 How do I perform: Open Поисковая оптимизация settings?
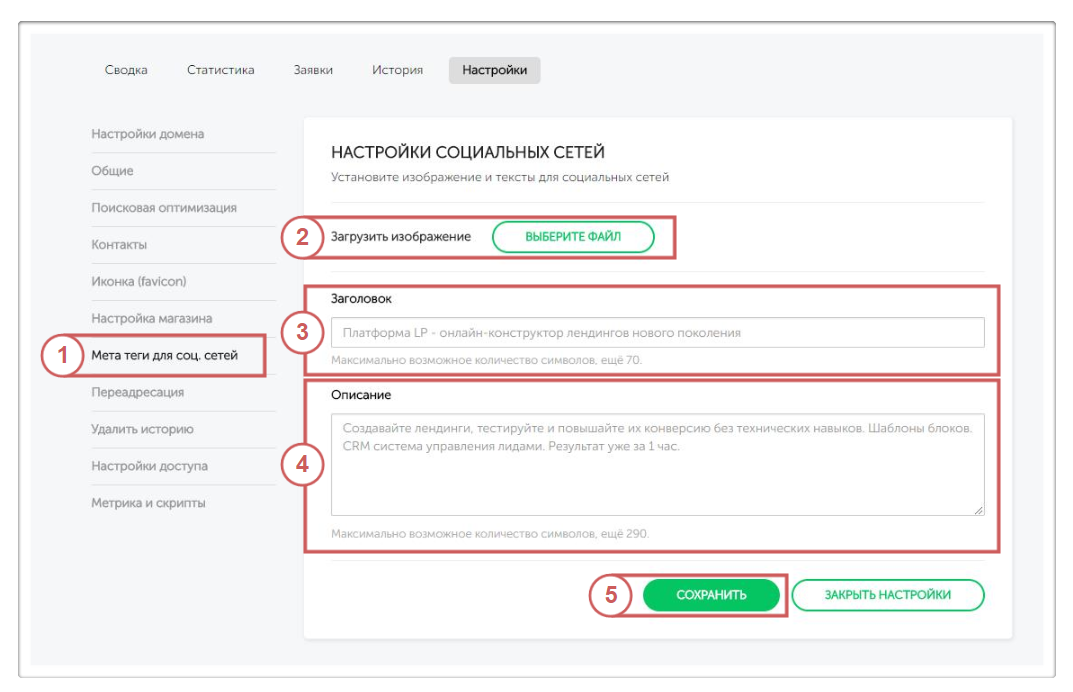(x=164, y=208)
